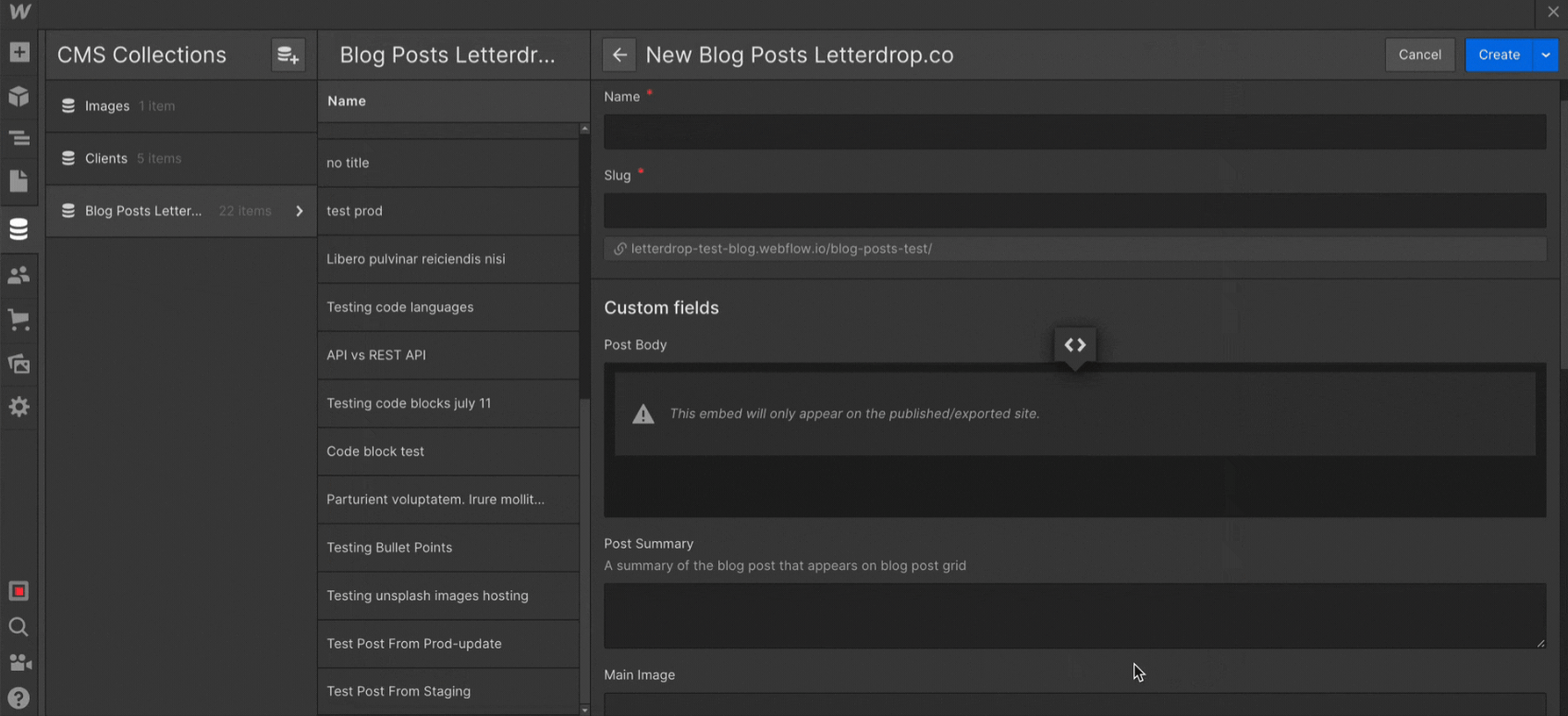Open 'Testing code languages' post
Viewport: 1568px width, 716px height.
coord(448,307)
